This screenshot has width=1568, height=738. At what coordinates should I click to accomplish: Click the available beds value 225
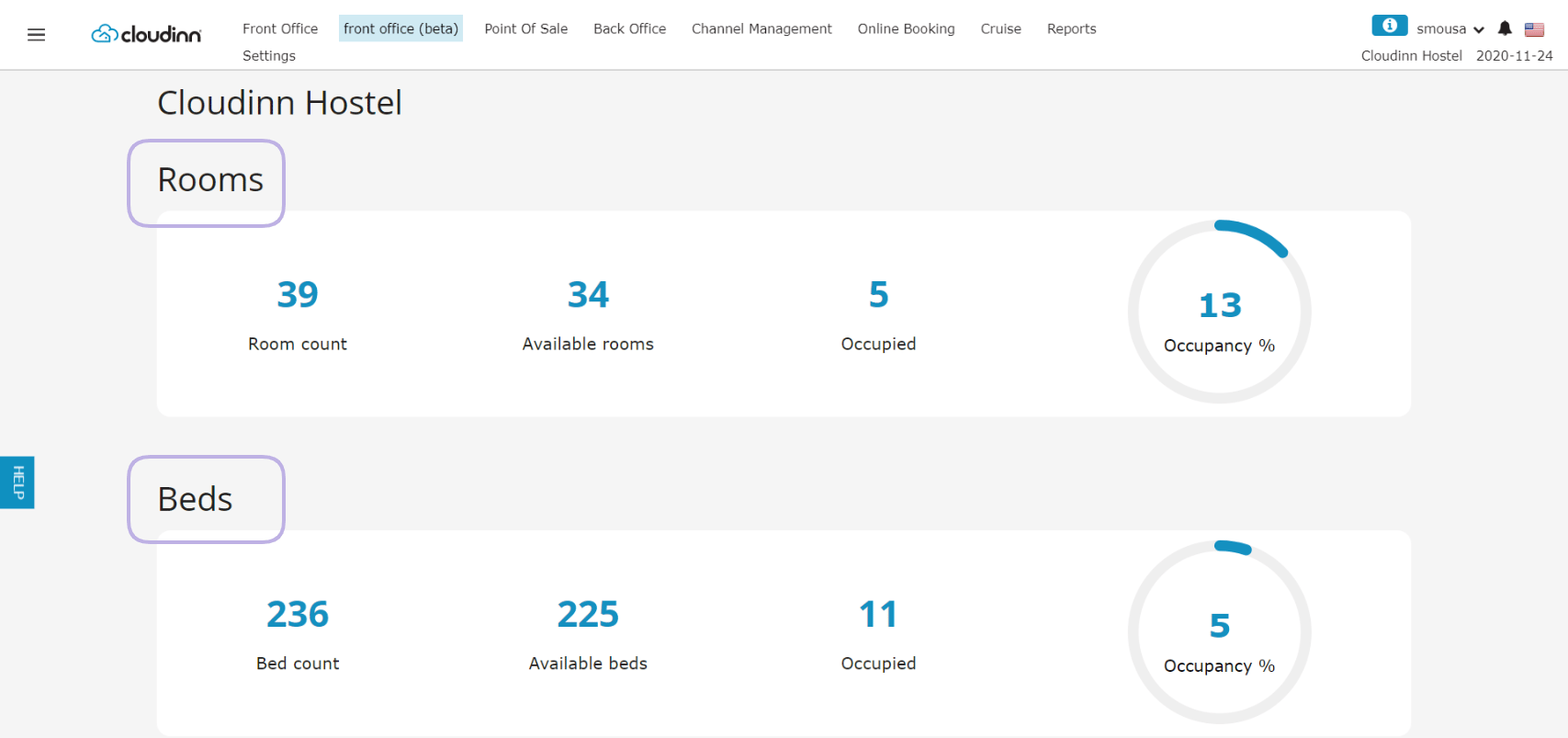(x=588, y=614)
